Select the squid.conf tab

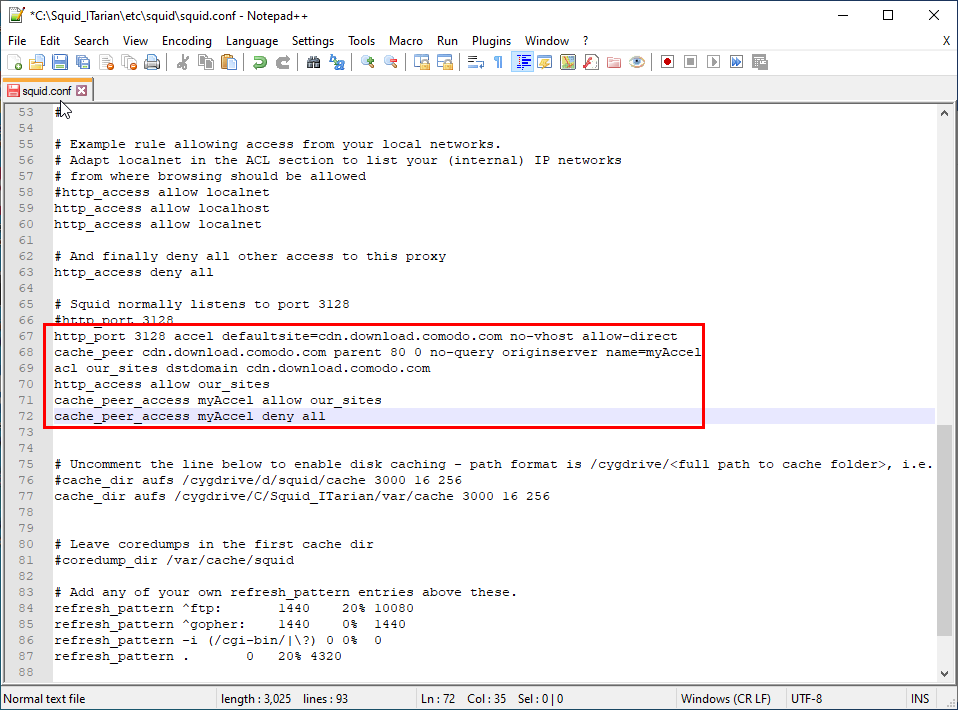(x=47, y=90)
